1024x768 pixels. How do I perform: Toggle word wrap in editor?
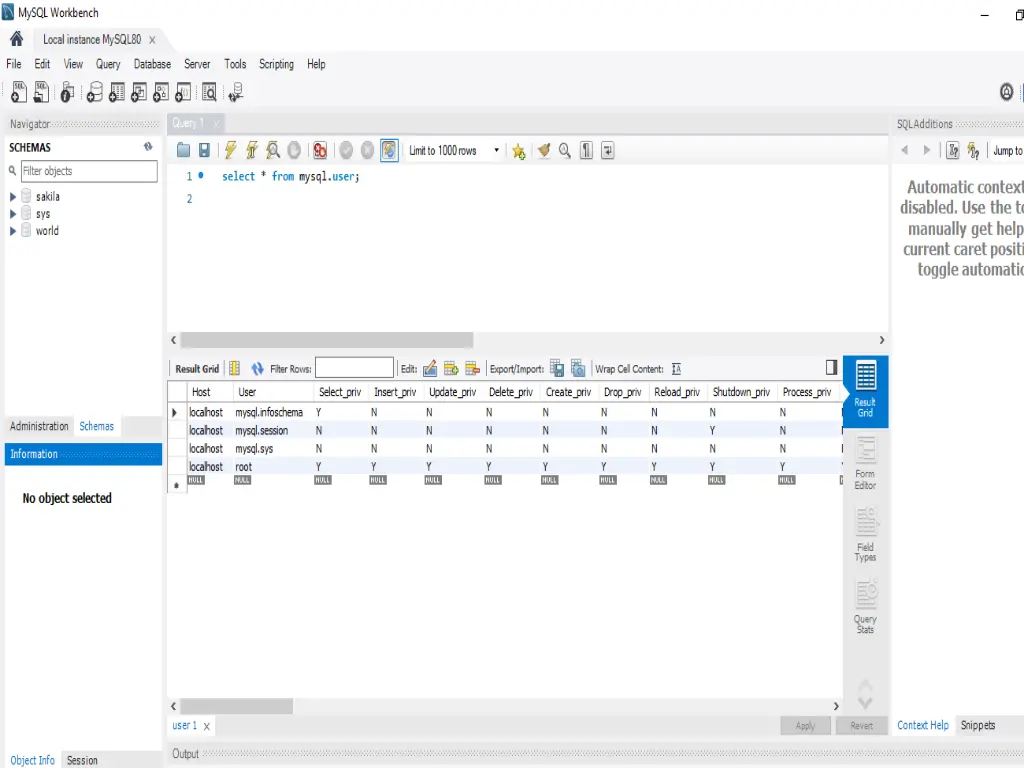click(x=608, y=151)
